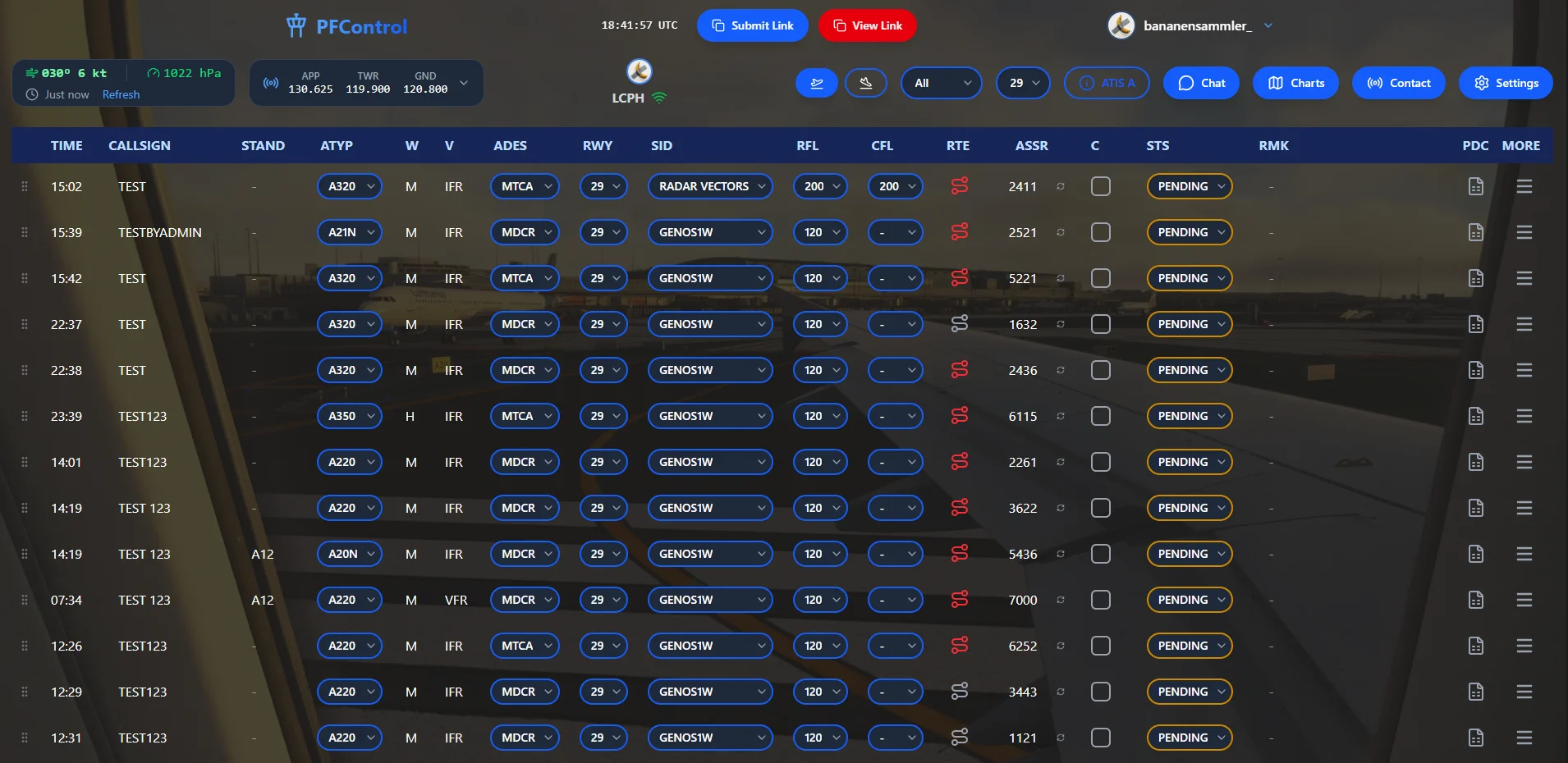The height and width of the screenshot is (763, 1568).
Task: Open PDC document icon for 15:02 TEST
Action: point(1475,186)
